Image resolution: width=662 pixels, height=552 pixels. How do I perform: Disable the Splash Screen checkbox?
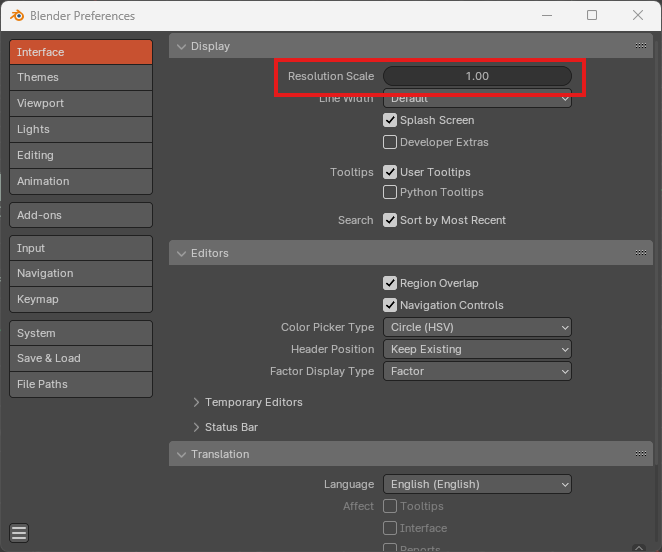(390, 120)
